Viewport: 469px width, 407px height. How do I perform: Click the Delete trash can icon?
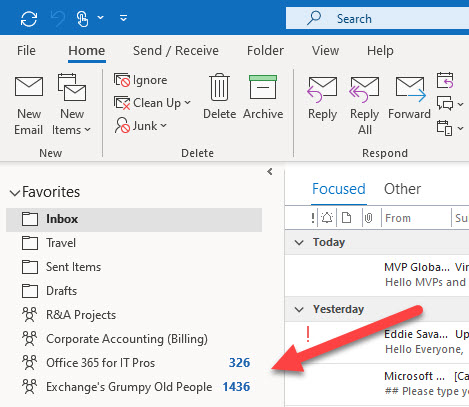tap(219, 87)
